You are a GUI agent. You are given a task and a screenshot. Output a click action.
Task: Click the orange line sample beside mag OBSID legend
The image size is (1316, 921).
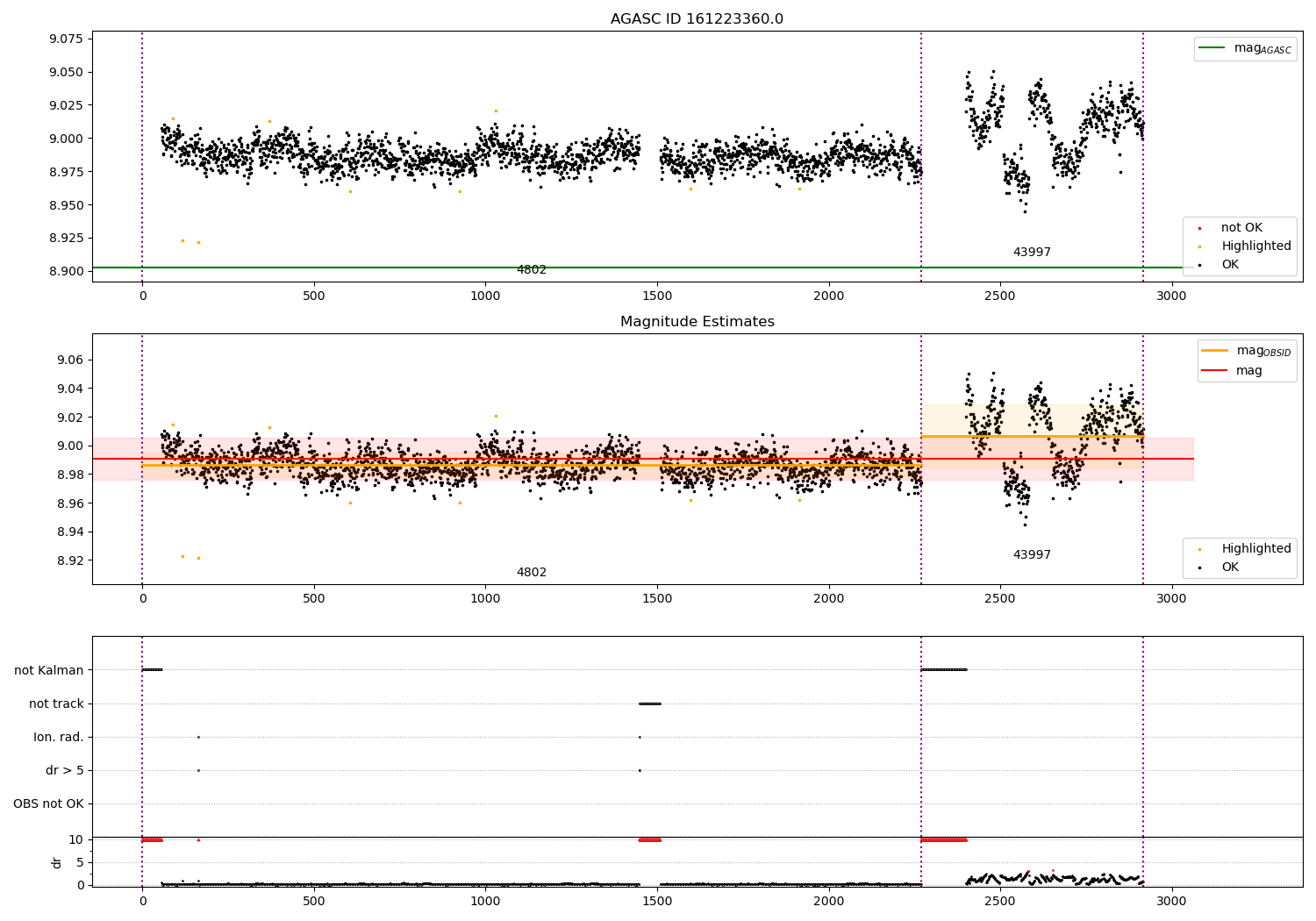[1214, 351]
